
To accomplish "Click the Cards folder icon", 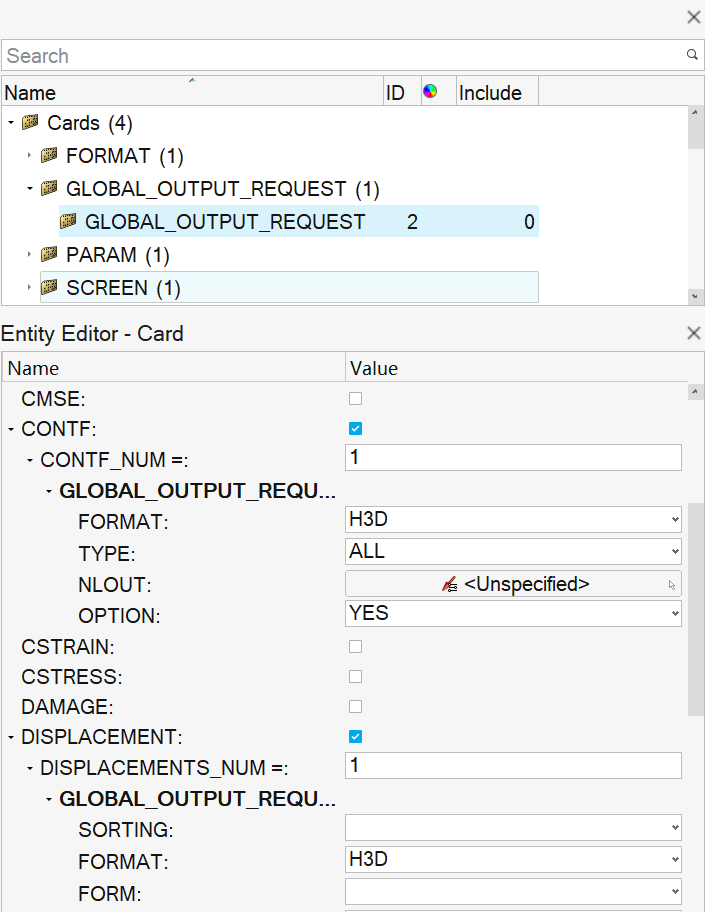I will pyautogui.click(x=30, y=124).
